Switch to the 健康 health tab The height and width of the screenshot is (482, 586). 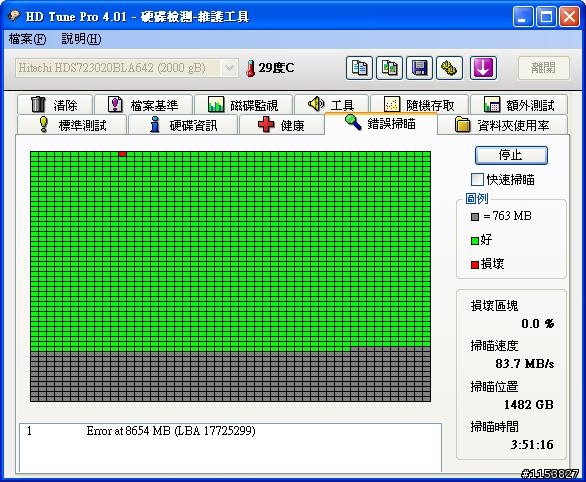point(281,125)
